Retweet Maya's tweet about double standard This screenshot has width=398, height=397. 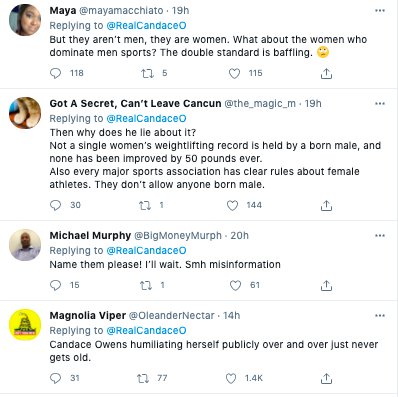(147, 73)
